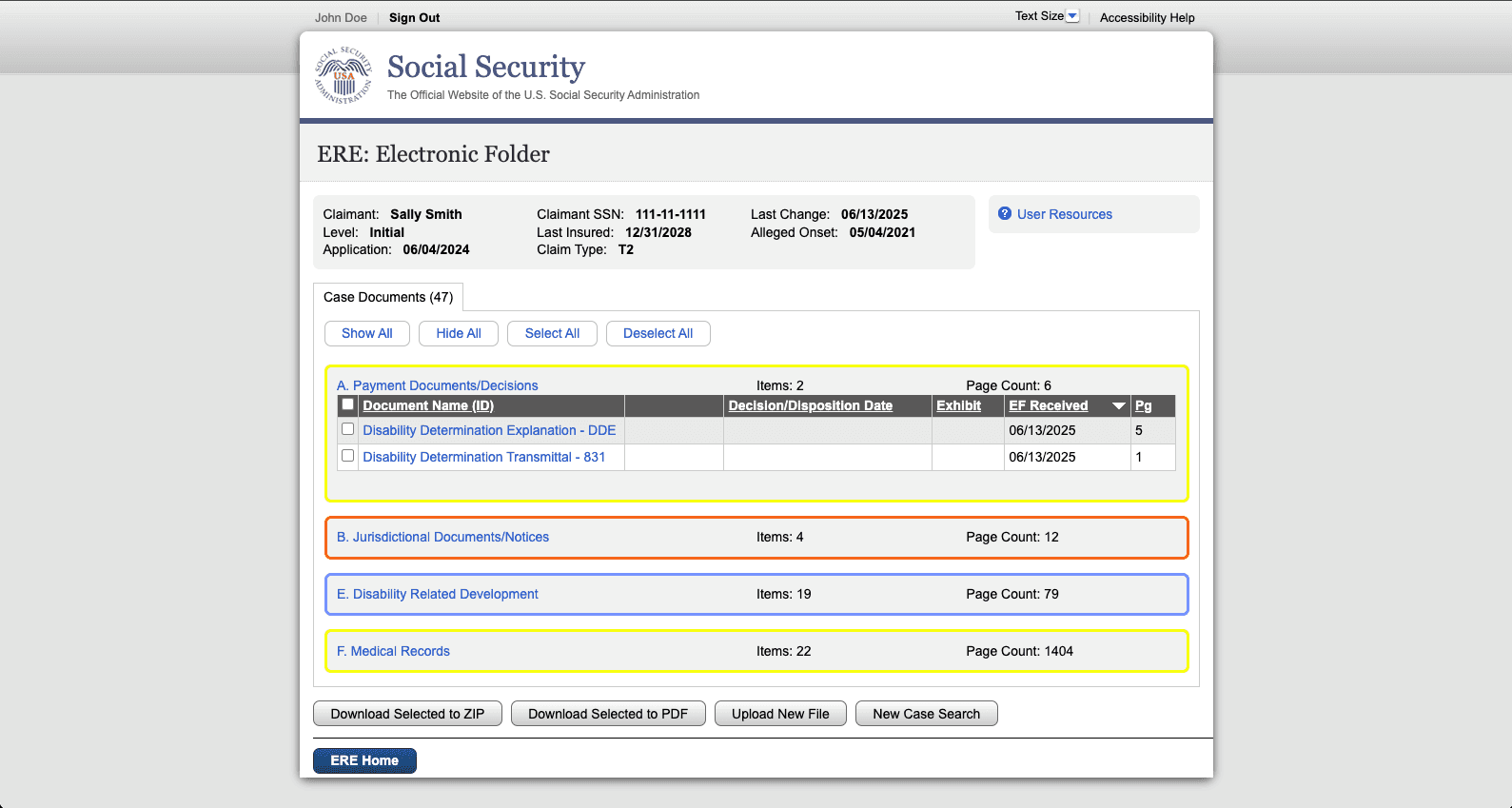Sort by Decision/Disposition Date column
1512x808 pixels.
click(x=811, y=405)
